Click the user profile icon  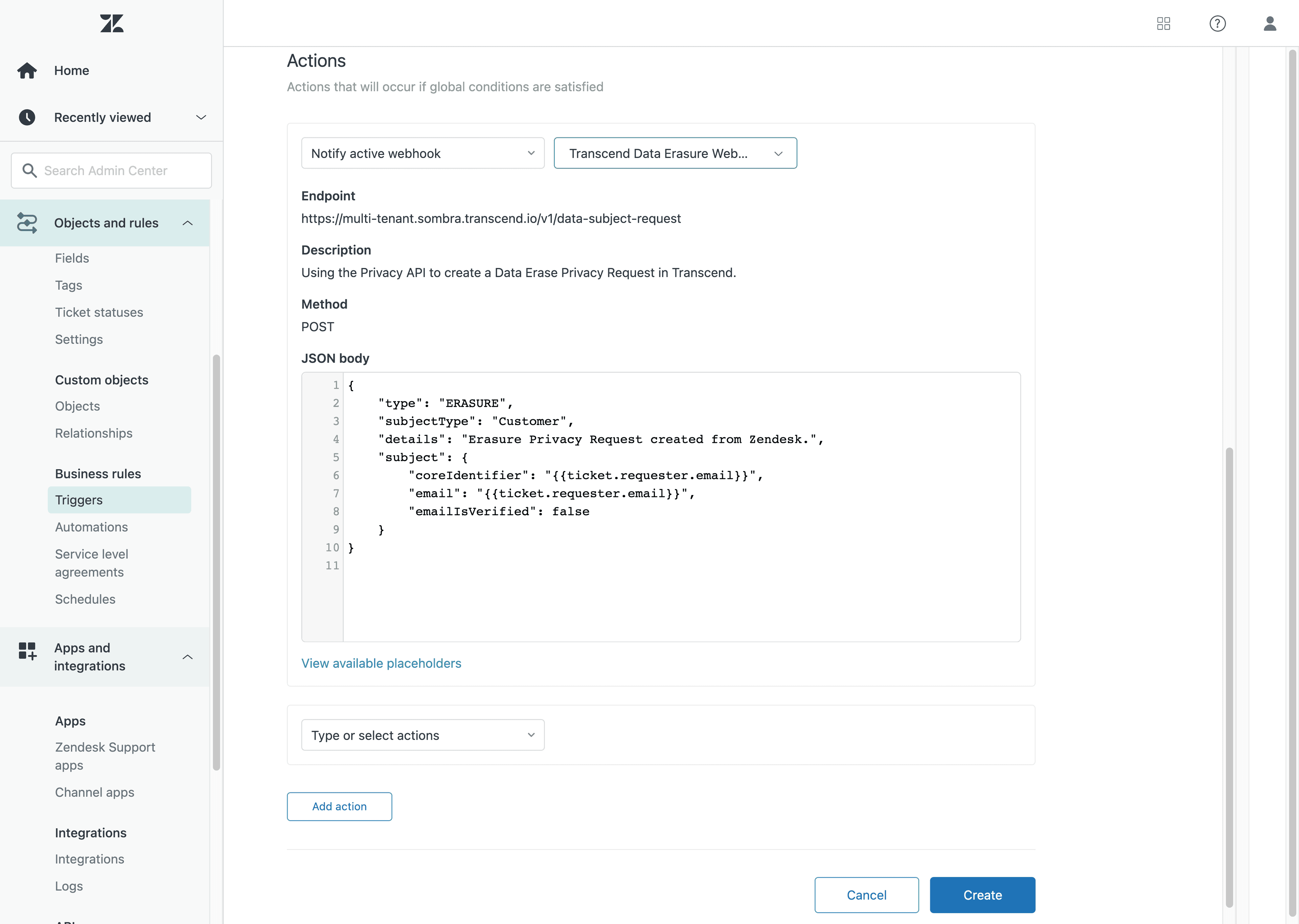1270,23
